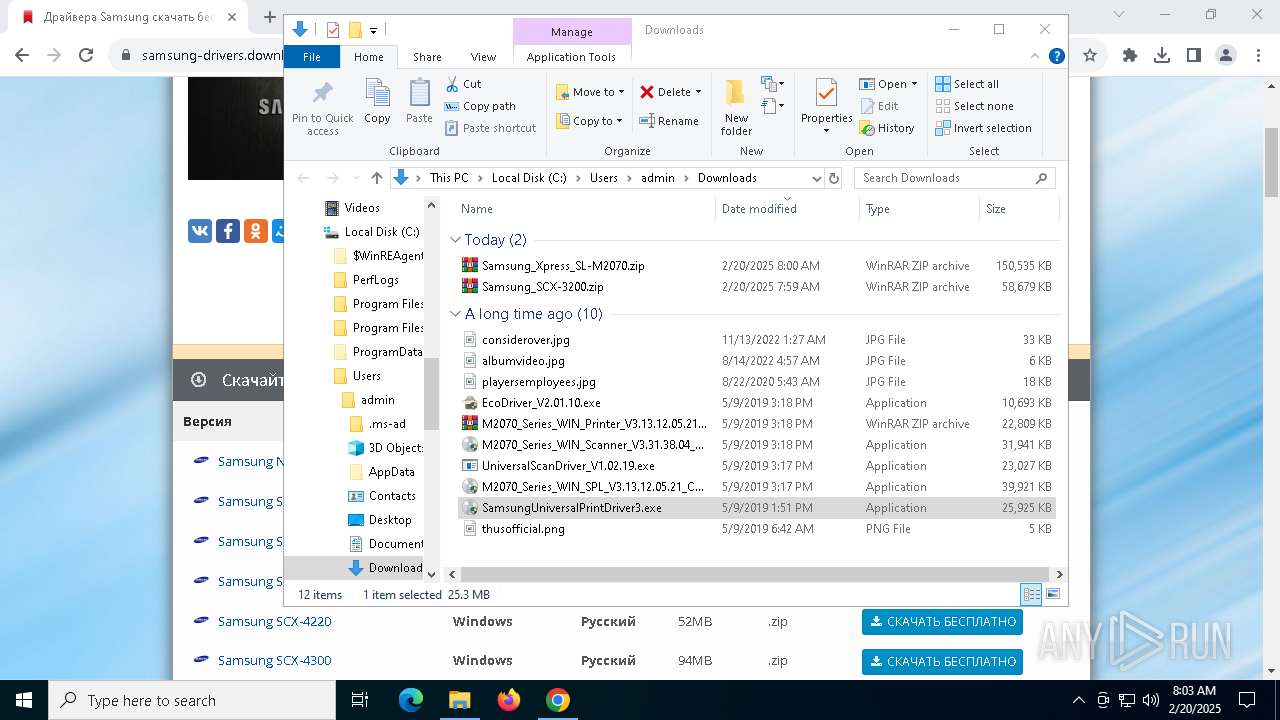
Task: Click Paste shortcut in Clipboard group
Action: (x=490, y=128)
